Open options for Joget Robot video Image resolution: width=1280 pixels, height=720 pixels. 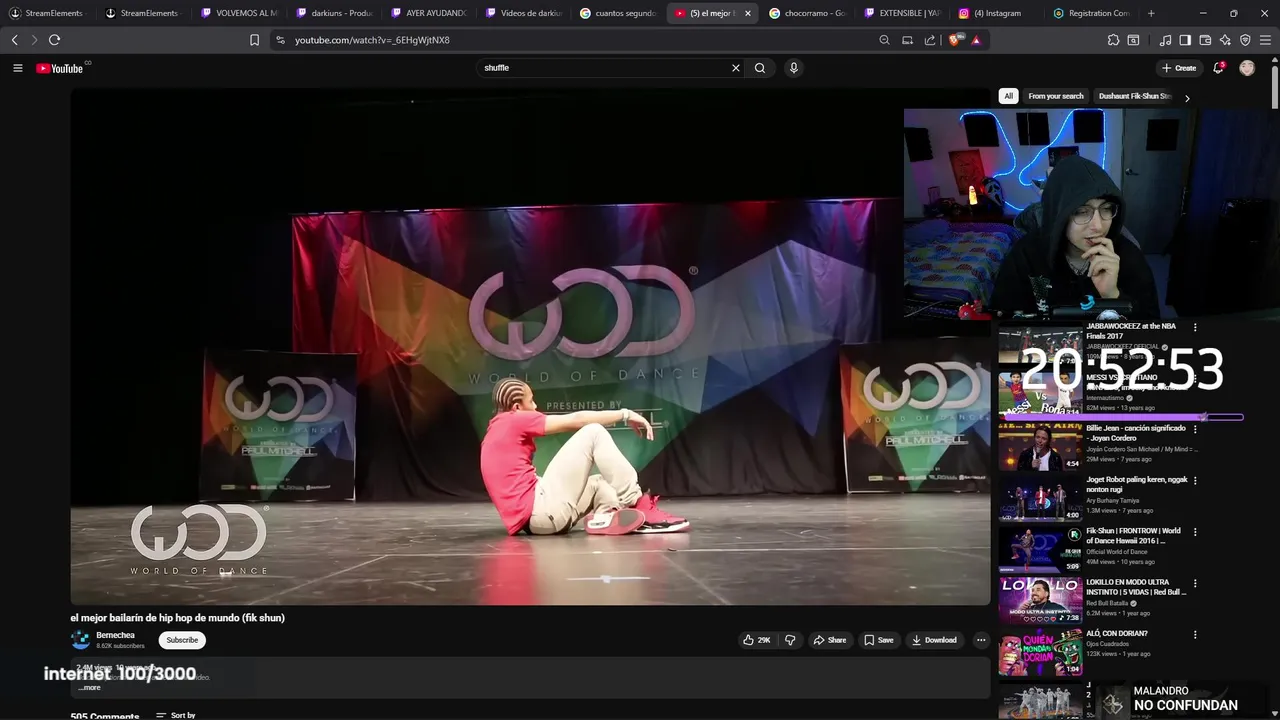pos(1194,480)
